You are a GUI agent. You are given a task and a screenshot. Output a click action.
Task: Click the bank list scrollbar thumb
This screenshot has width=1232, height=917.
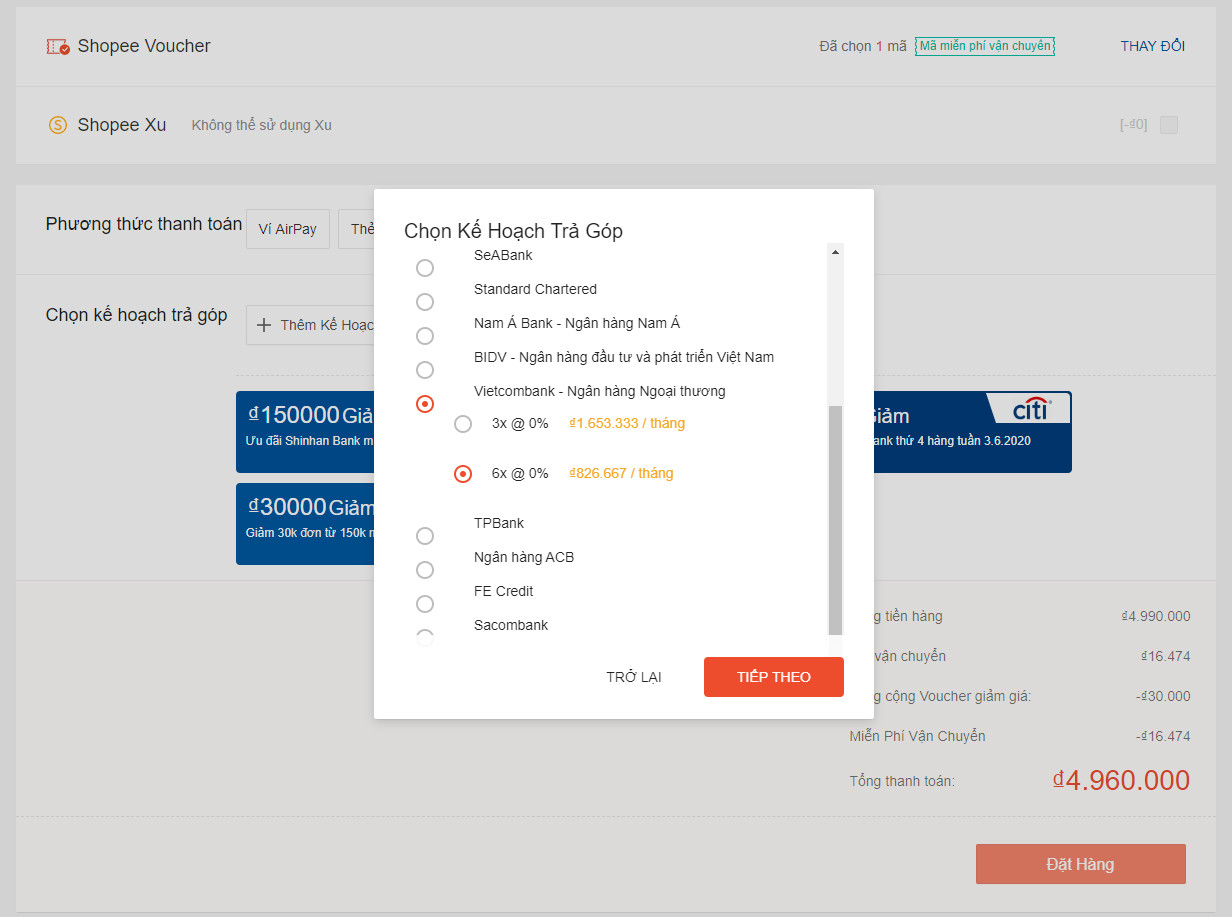pyautogui.click(x=836, y=518)
